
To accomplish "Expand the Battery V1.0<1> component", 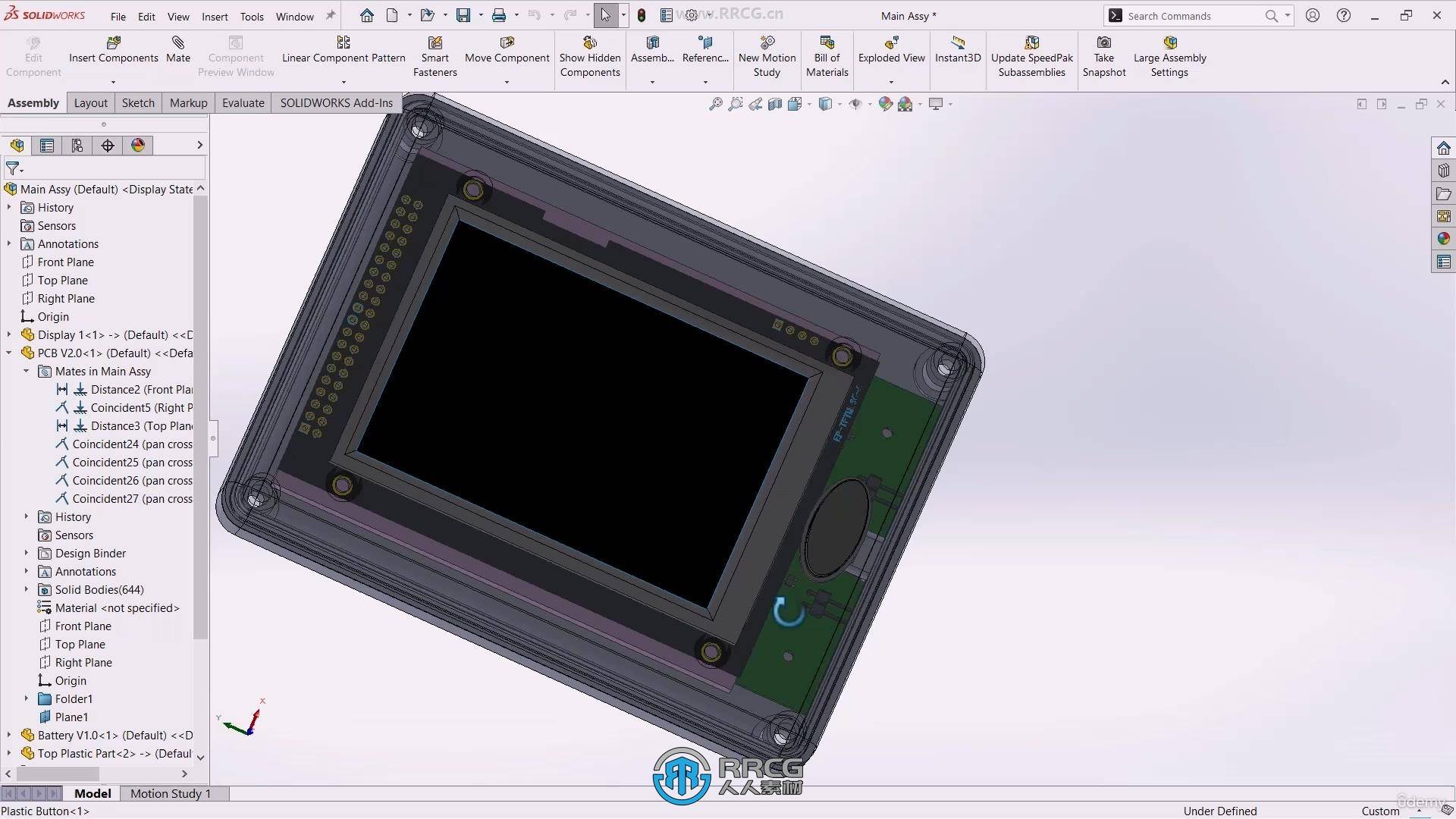I will point(9,735).
